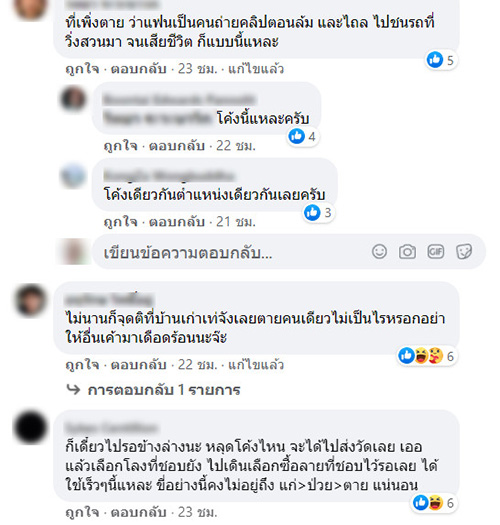Viewport: 500px width, 525px height.
Task: Like the top comment posted 23 ชม.
Action: 82,69
